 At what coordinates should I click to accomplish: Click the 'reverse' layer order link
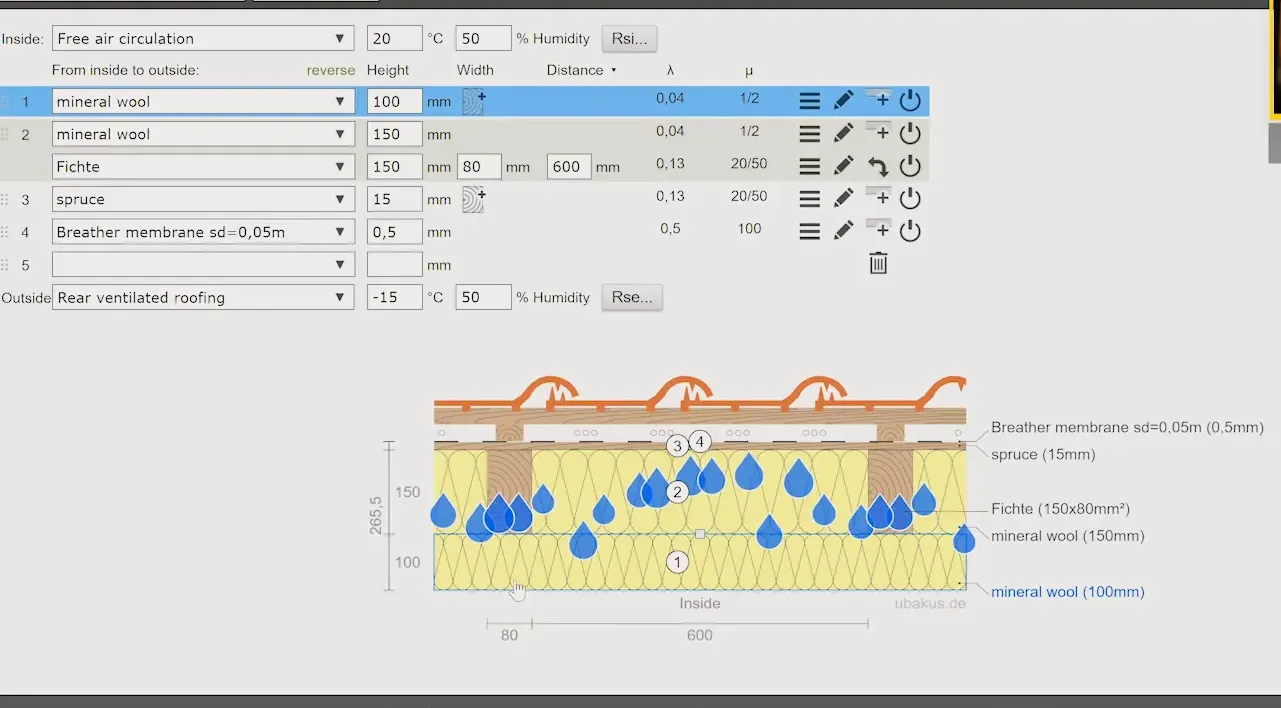[x=330, y=70]
